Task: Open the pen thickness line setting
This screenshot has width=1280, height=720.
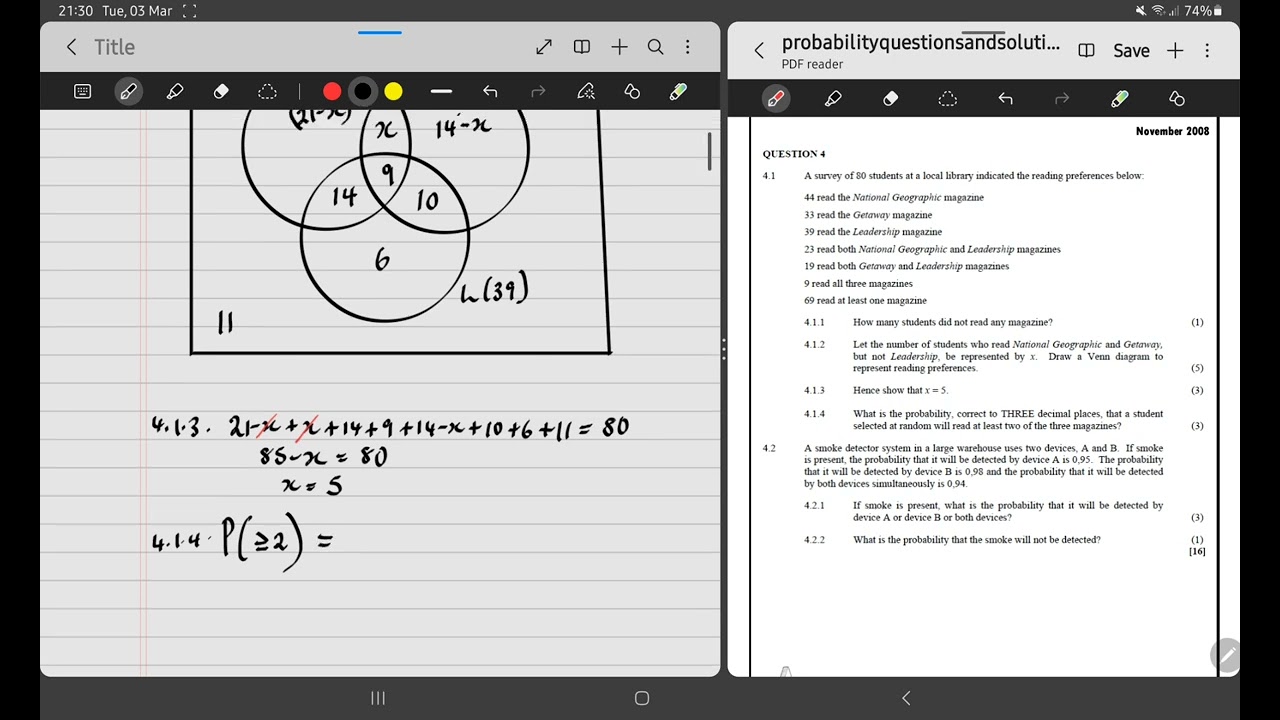Action: tap(441, 92)
